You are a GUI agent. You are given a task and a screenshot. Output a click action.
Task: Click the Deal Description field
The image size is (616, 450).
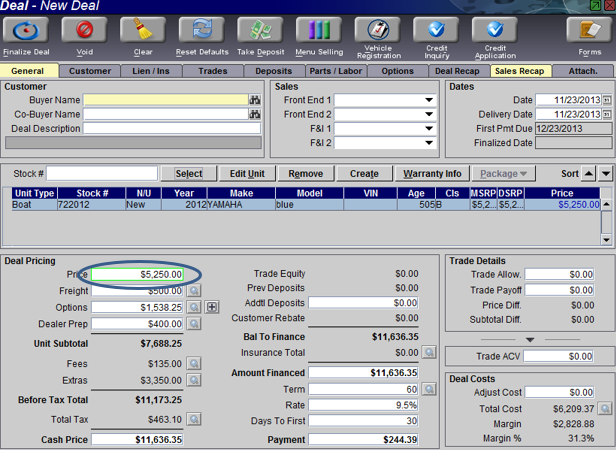(x=172, y=129)
